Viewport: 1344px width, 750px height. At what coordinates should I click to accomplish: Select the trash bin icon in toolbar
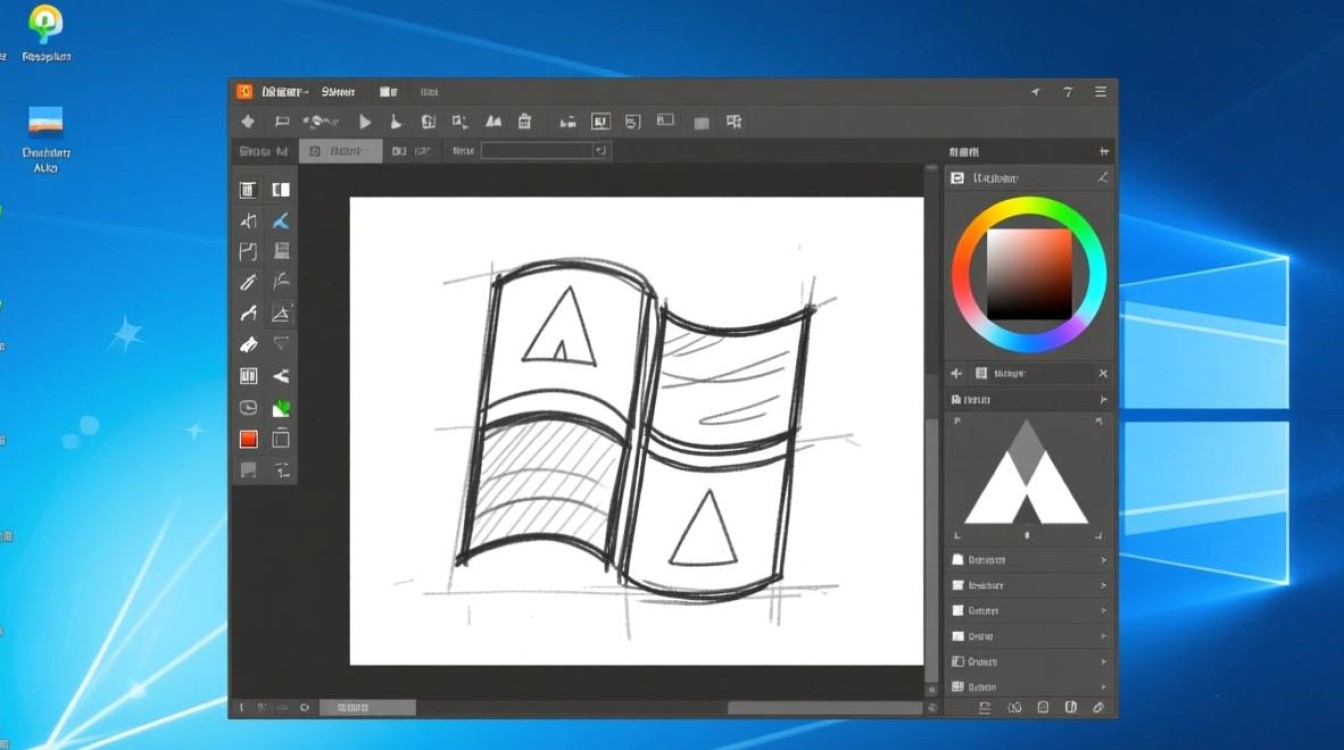point(524,122)
